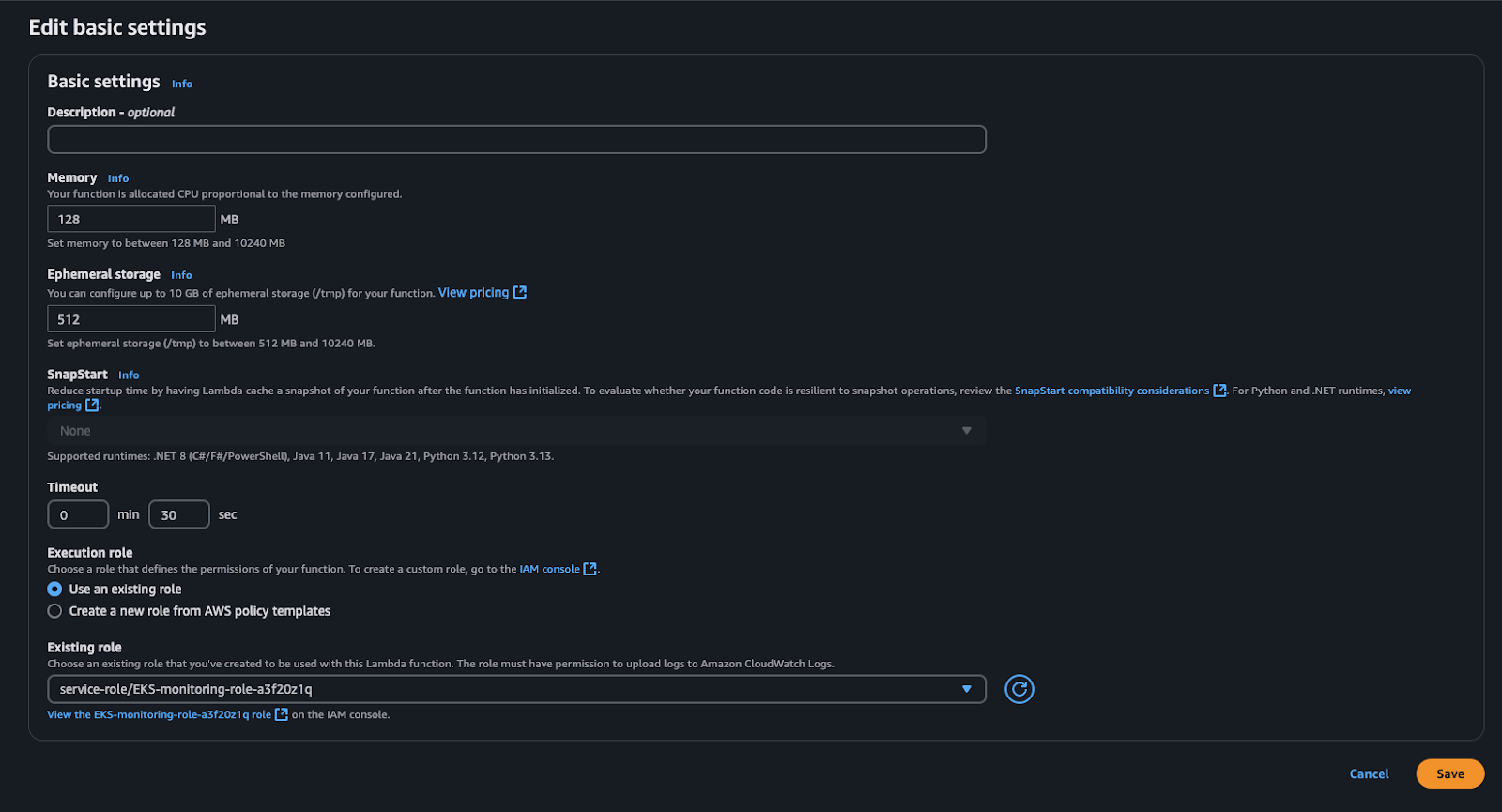Click the Timeout minutes field
This screenshot has height=812, width=1502.
(78, 514)
